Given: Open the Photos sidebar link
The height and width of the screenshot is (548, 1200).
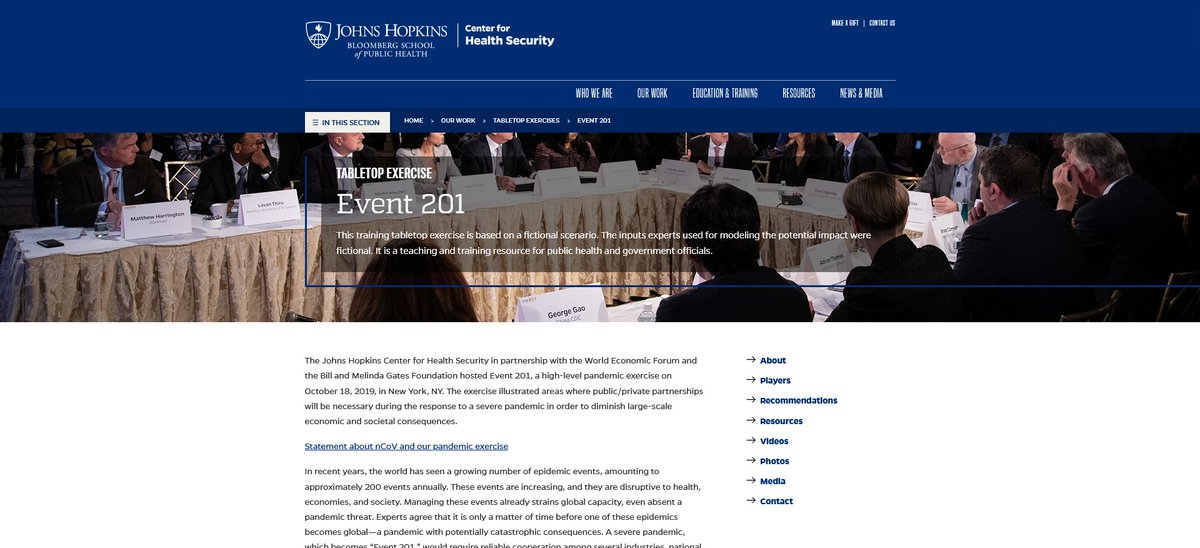Looking at the screenshot, I should (x=774, y=461).
